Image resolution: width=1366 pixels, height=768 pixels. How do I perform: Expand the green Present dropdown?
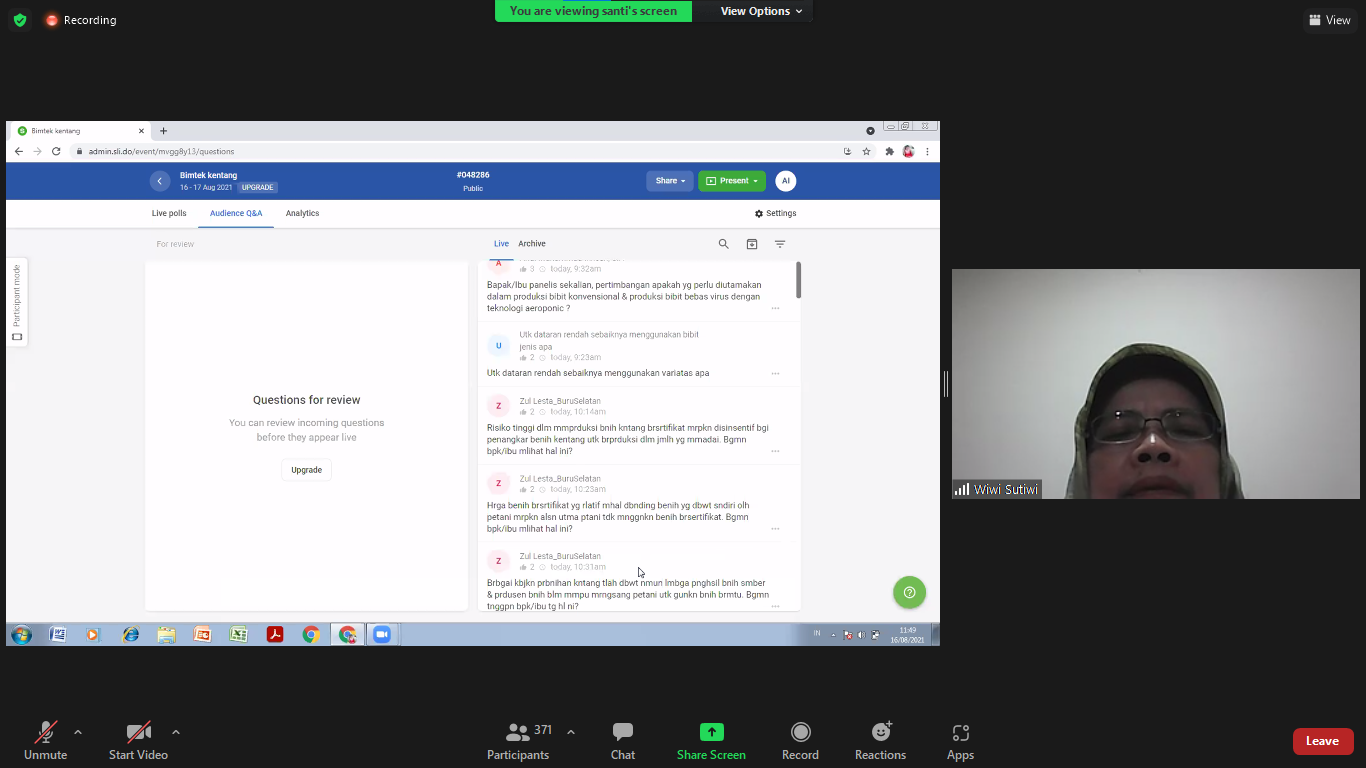click(732, 181)
